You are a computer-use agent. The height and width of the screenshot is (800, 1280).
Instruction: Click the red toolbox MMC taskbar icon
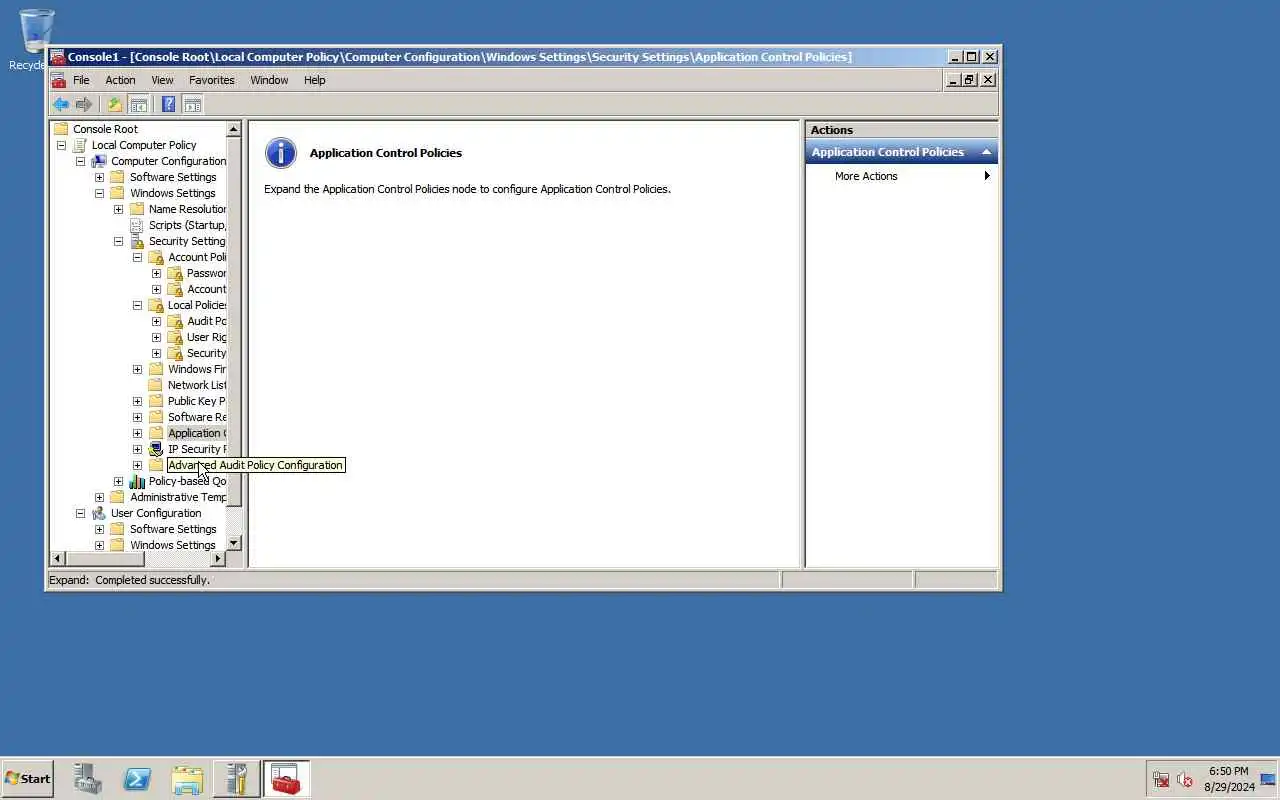click(286, 779)
